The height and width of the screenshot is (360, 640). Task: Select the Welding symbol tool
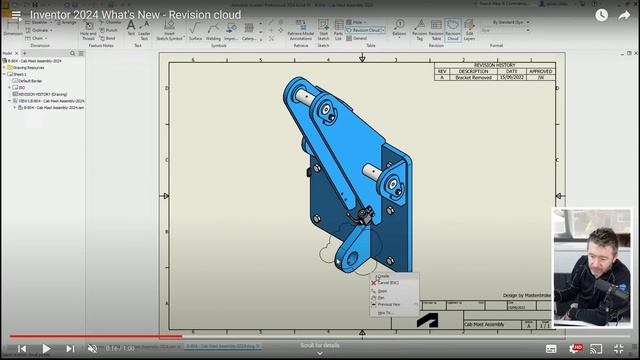pos(213,31)
